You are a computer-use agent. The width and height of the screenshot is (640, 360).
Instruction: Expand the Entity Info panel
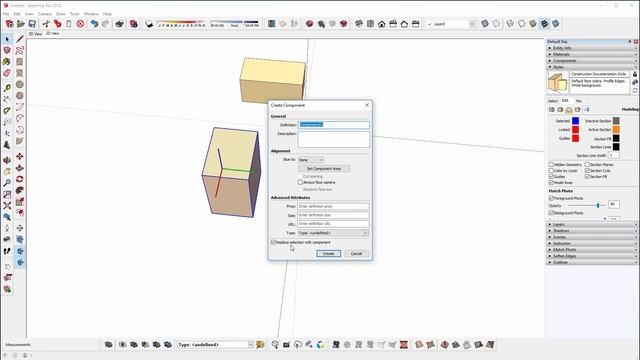592,48
